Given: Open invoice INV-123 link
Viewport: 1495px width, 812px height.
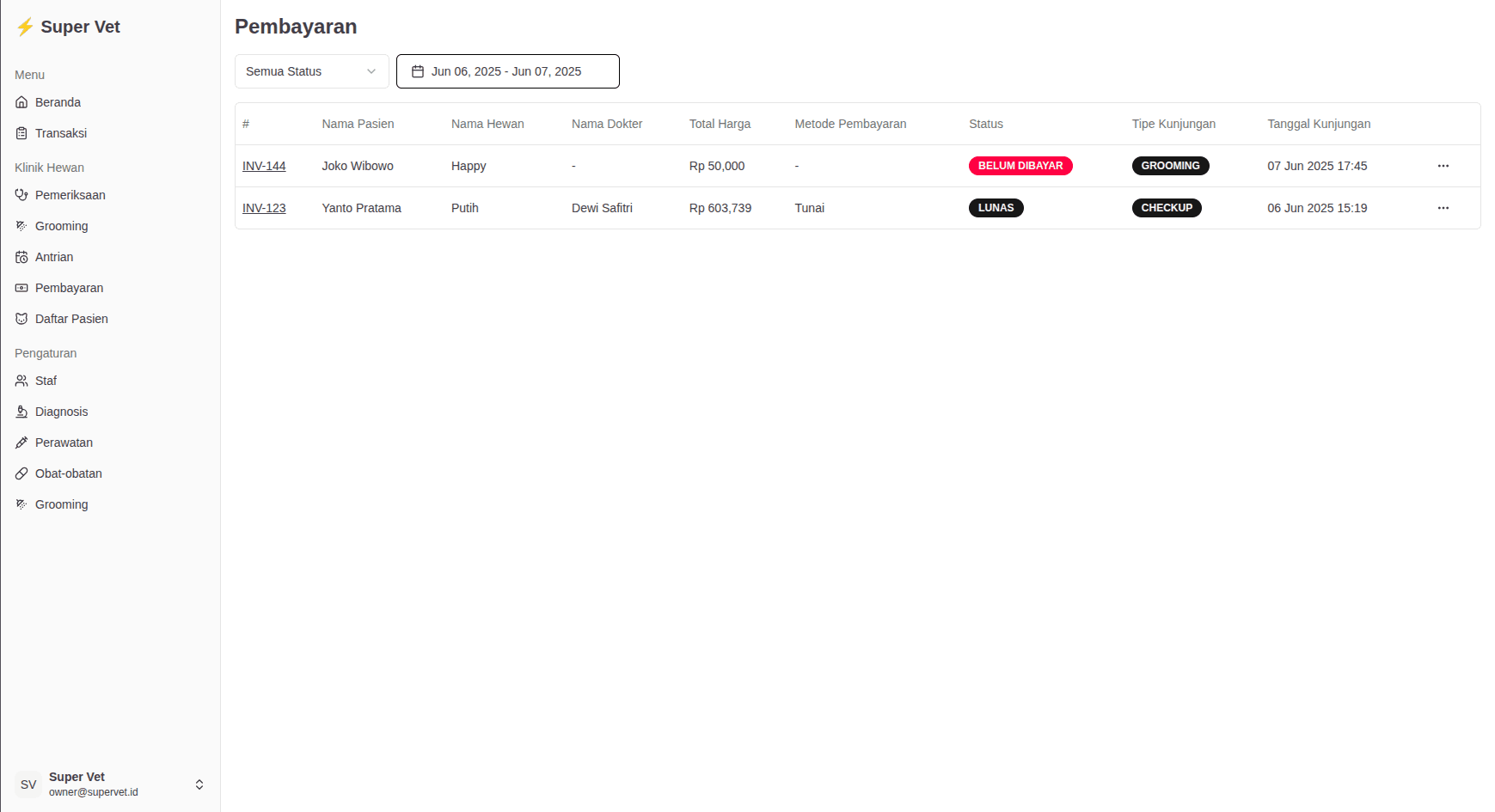Looking at the screenshot, I should (x=264, y=208).
